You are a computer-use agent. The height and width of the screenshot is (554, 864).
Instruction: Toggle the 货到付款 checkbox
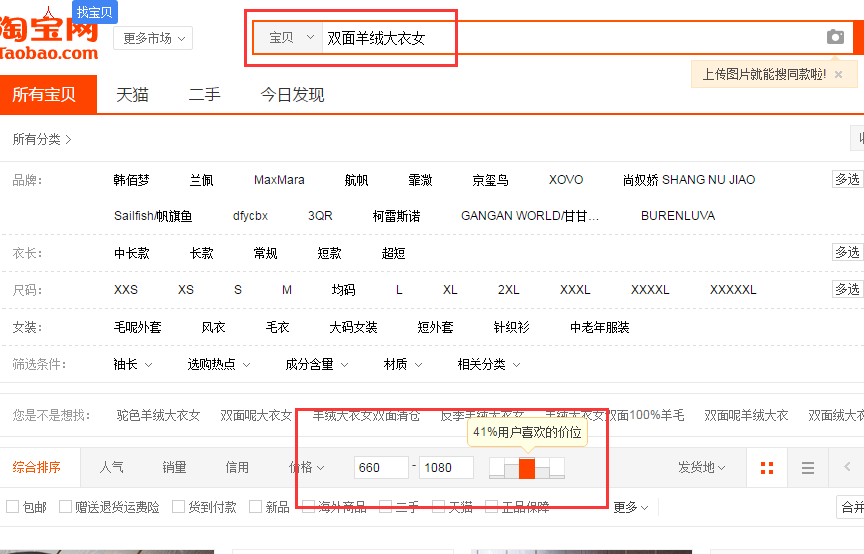click(x=179, y=507)
